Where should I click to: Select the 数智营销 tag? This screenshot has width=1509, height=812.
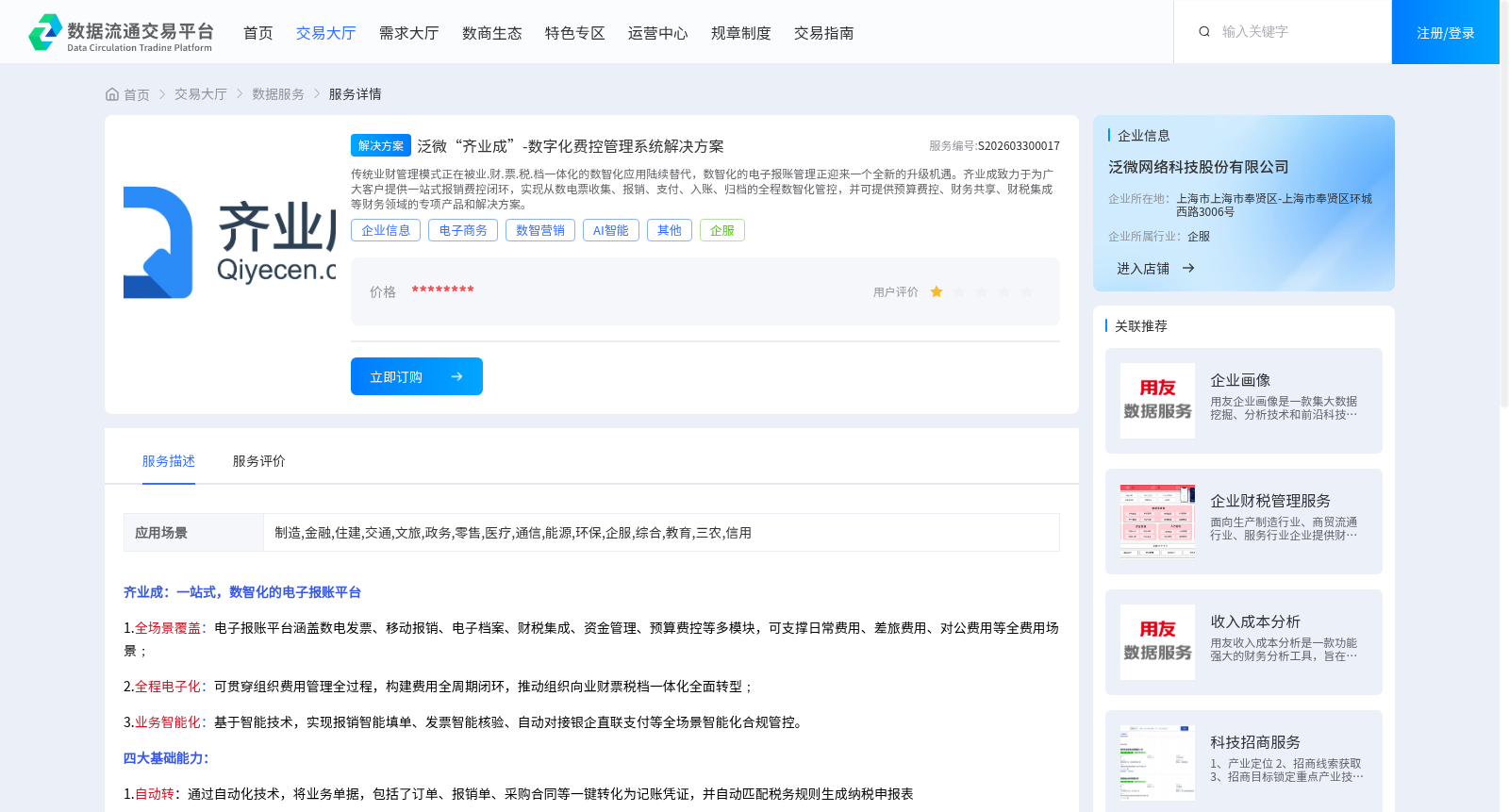(x=540, y=230)
